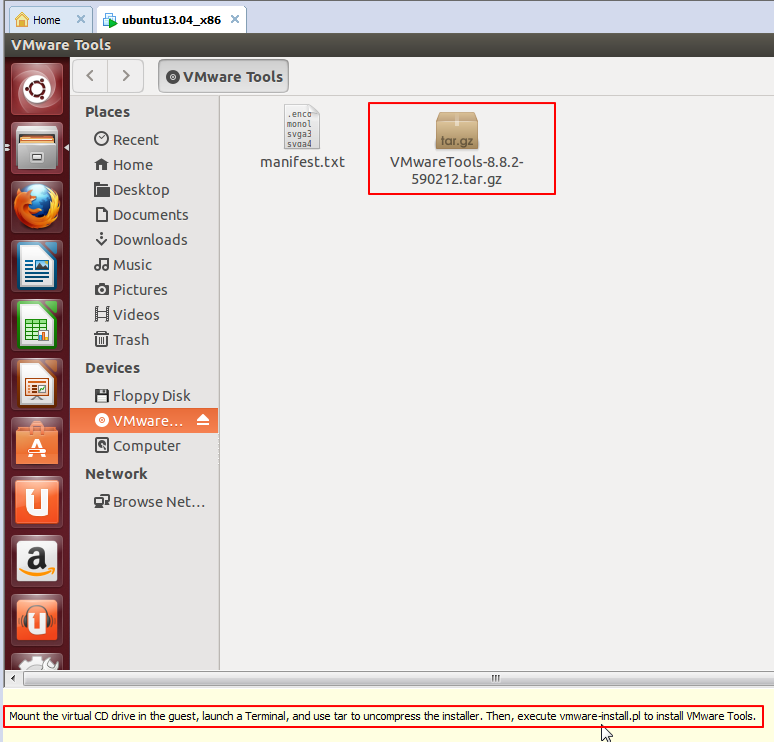Click the Places section heading

[107, 112]
